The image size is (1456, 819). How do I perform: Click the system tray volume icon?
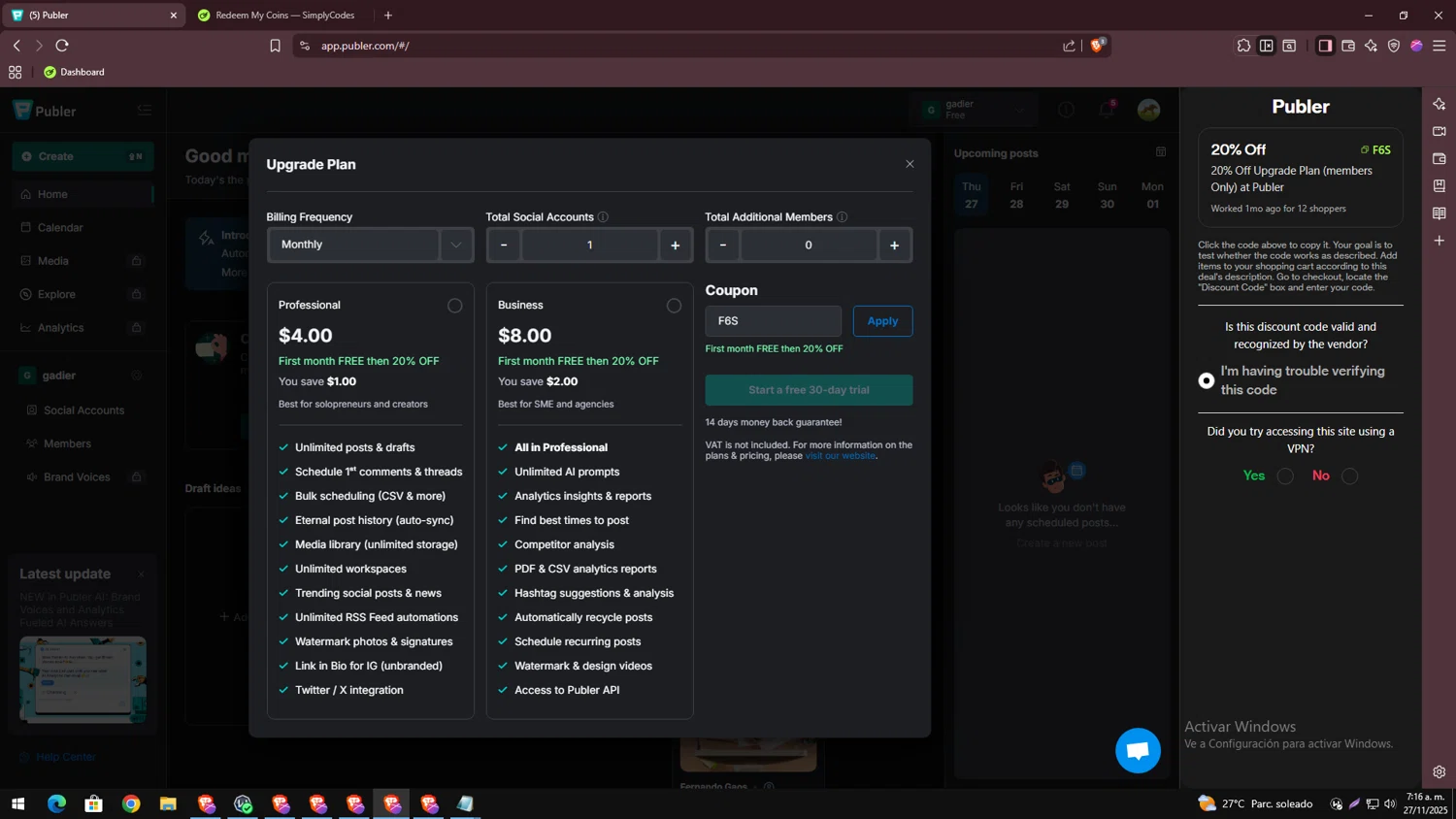point(1390,803)
